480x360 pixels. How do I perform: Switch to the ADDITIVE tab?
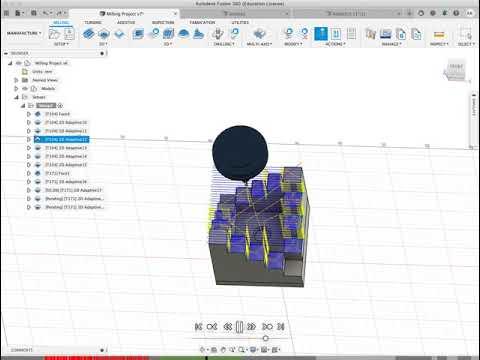point(126,23)
